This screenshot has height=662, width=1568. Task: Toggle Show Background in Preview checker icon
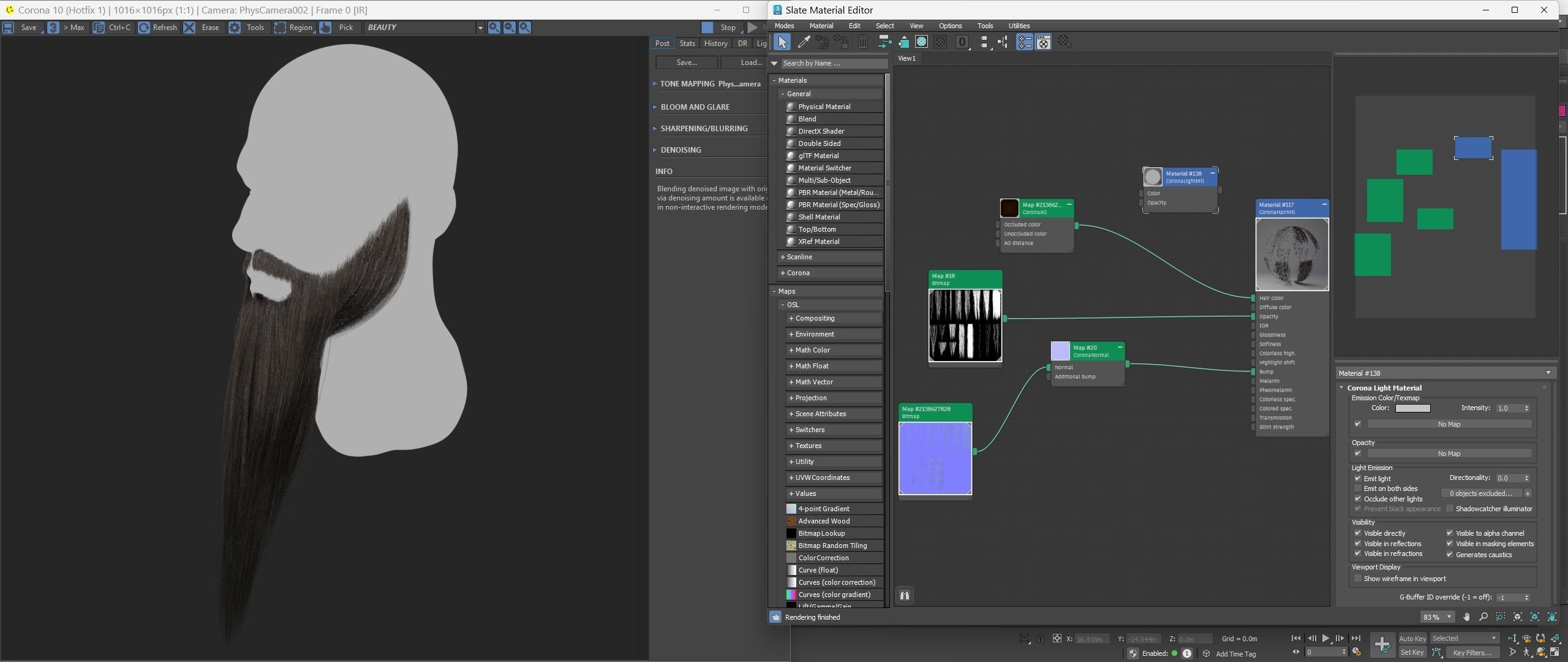(940, 42)
